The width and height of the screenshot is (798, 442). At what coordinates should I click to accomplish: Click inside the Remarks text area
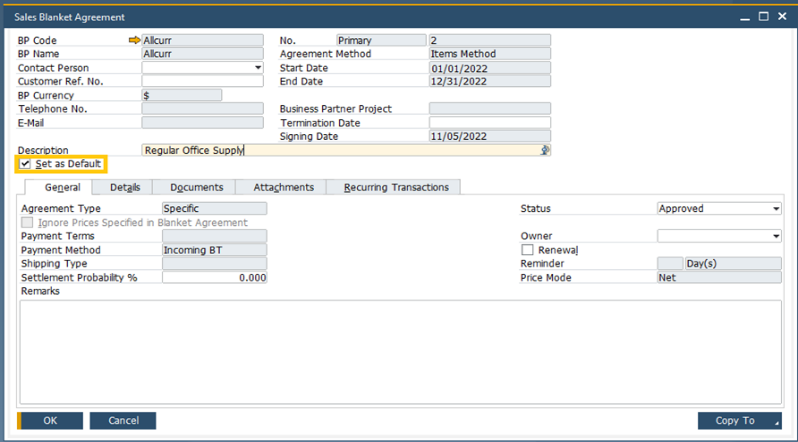[x=399, y=350]
